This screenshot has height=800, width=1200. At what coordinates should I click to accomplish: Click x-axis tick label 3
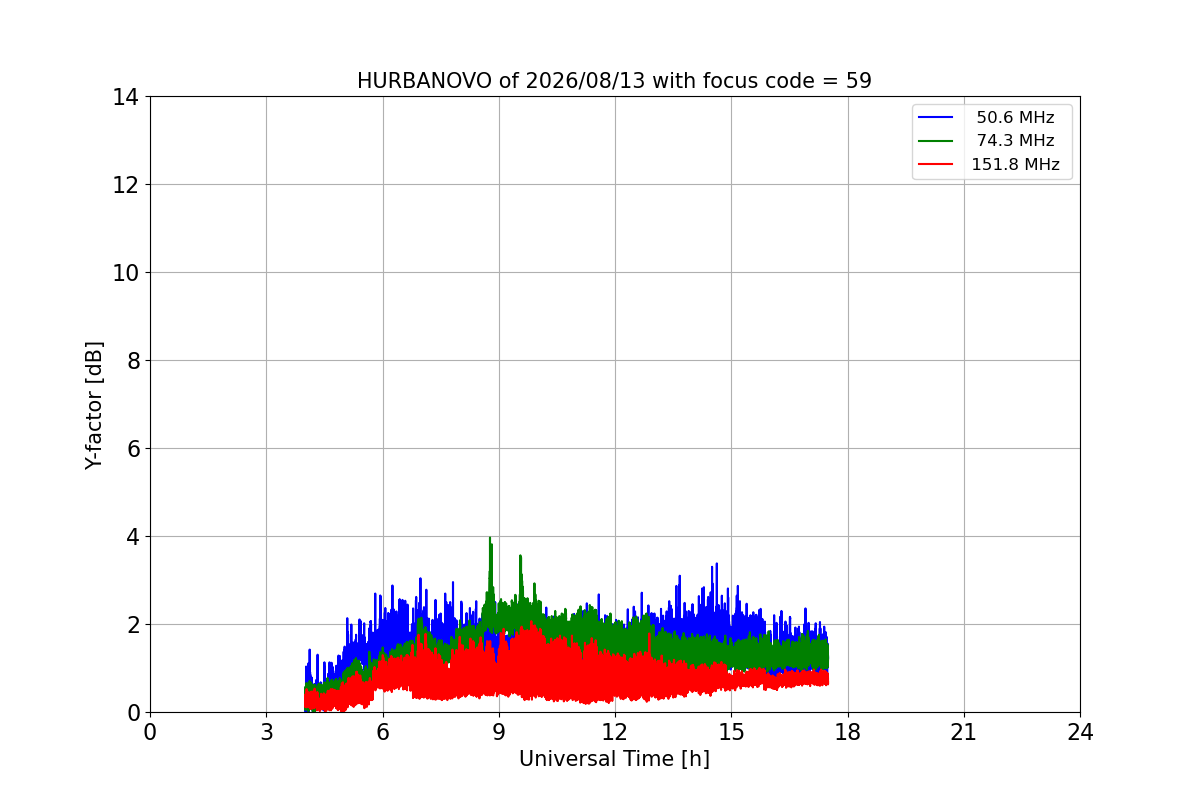[266, 732]
